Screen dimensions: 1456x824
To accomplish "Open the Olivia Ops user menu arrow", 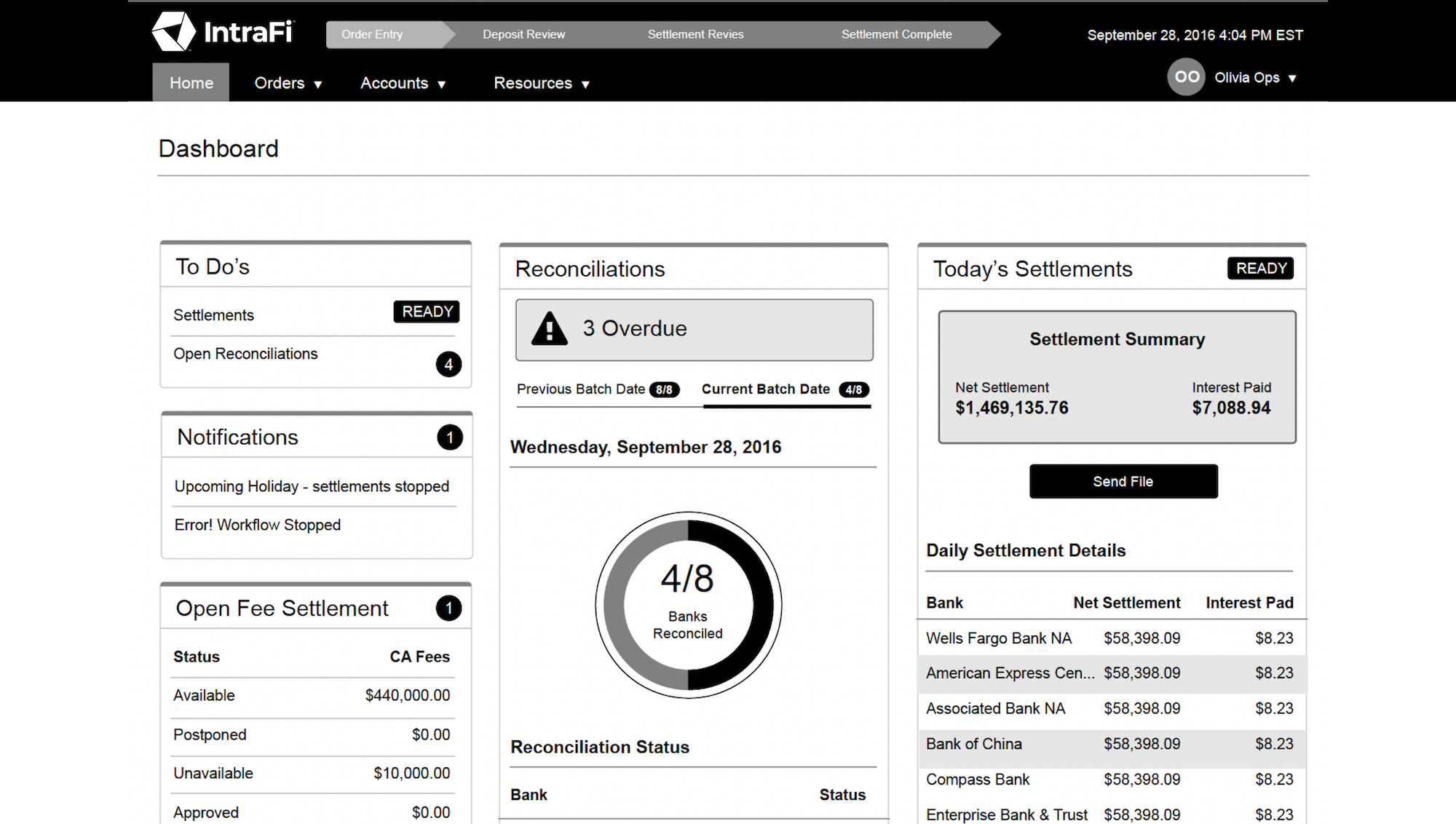I will (x=1292, y=78).
